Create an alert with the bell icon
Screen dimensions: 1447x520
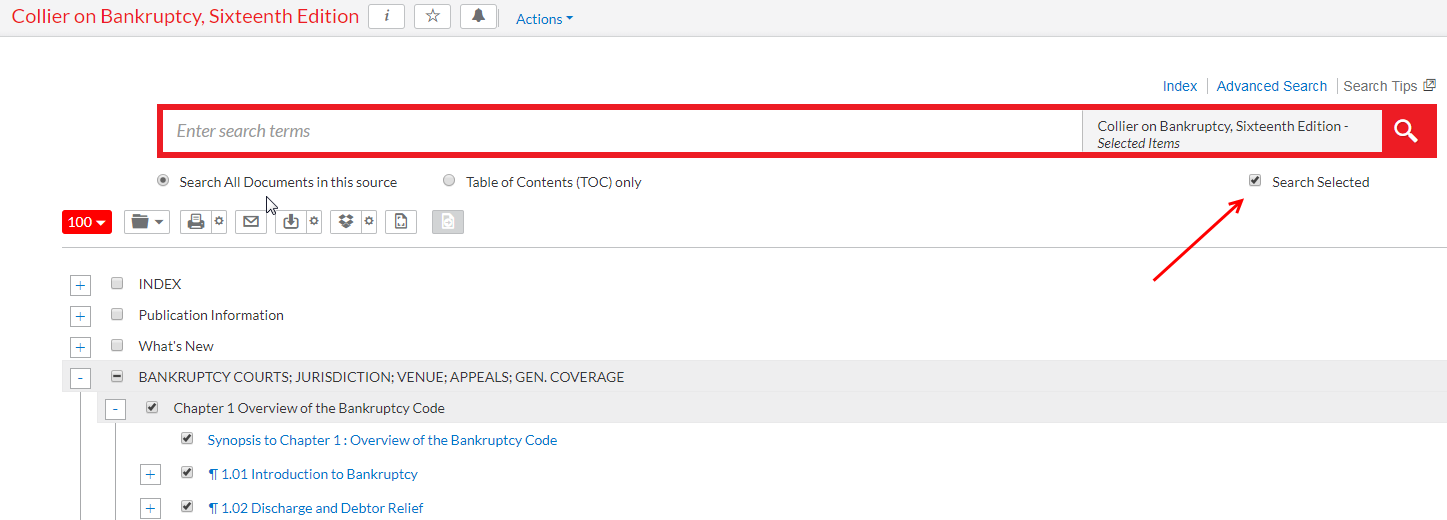479,17
